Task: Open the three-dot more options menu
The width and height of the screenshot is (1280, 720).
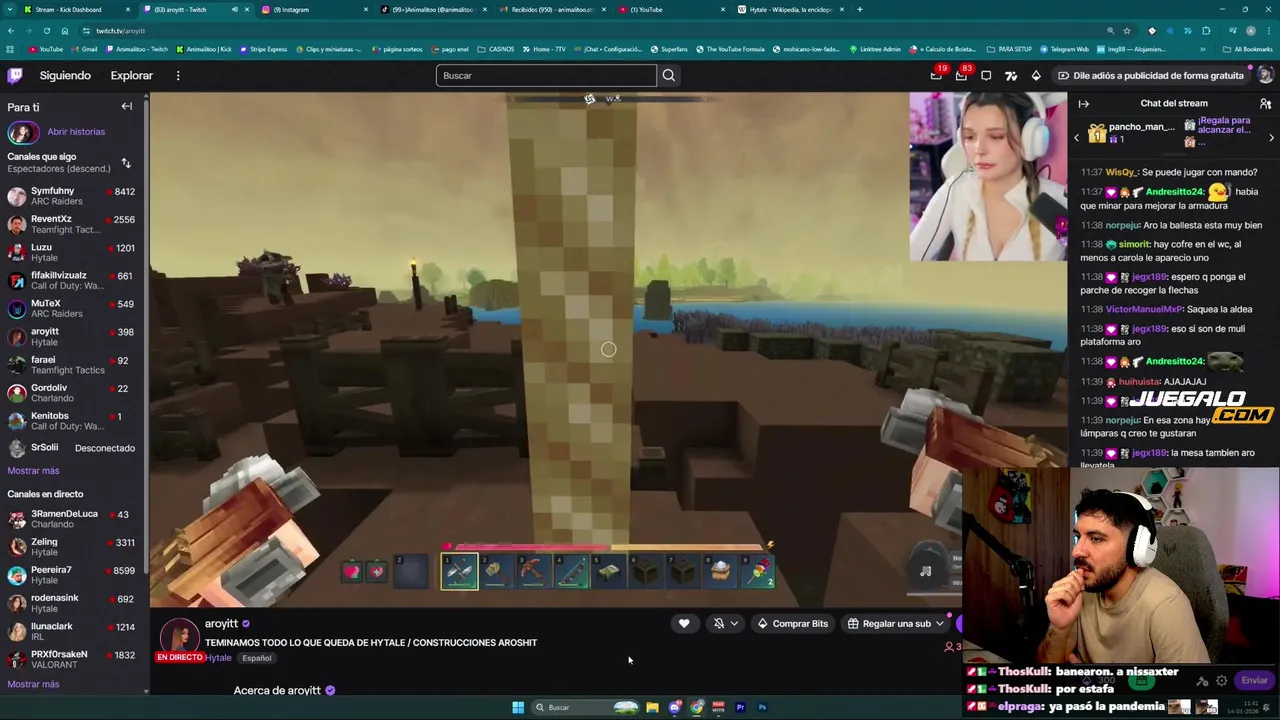Action: pyautogui.click(x=178, y=76)
